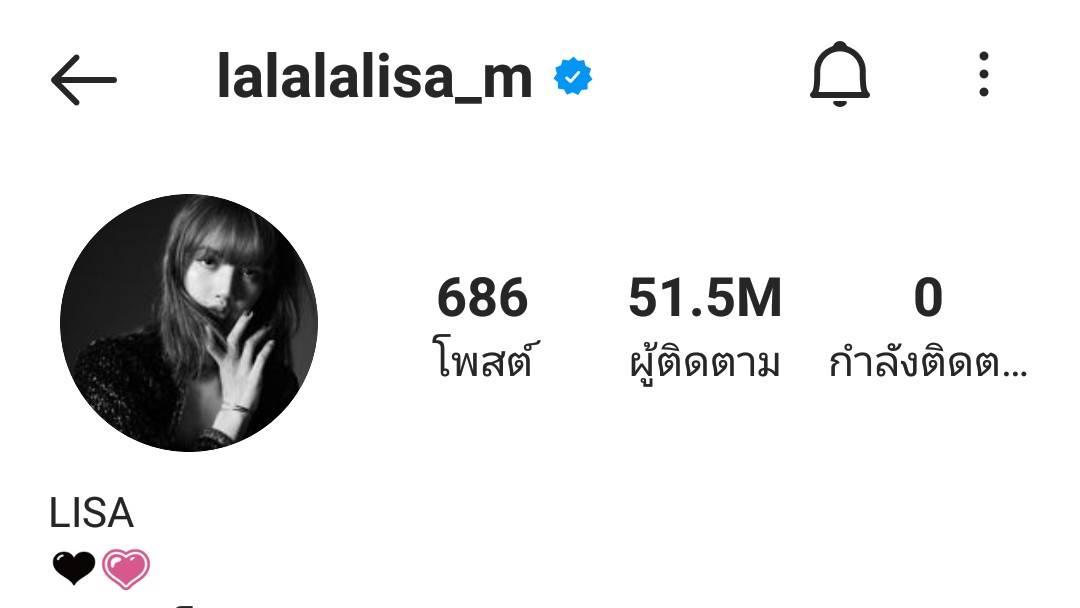Expand account options via vertical dots

[x=984, y=74]
